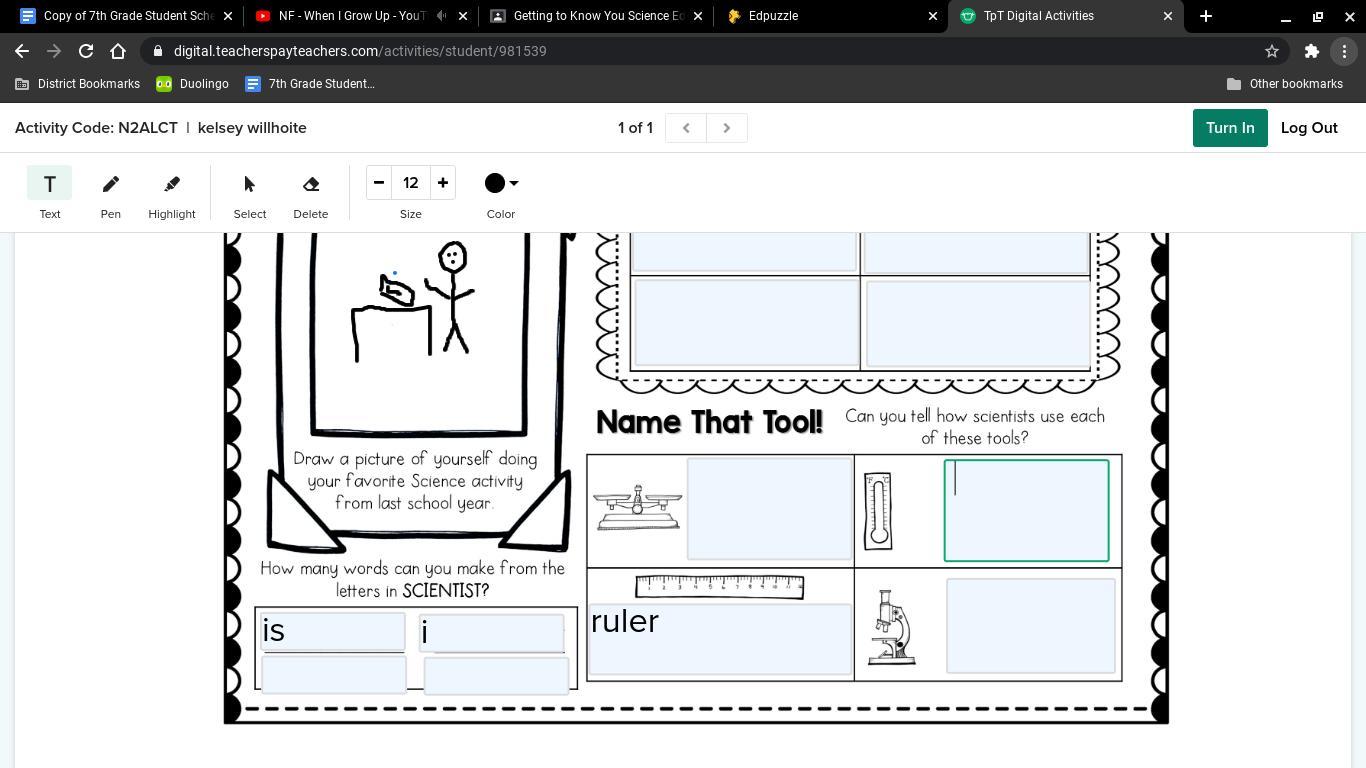Go to the previous activity page
Screen dimensions: 1366x768
tap(686, 128)
